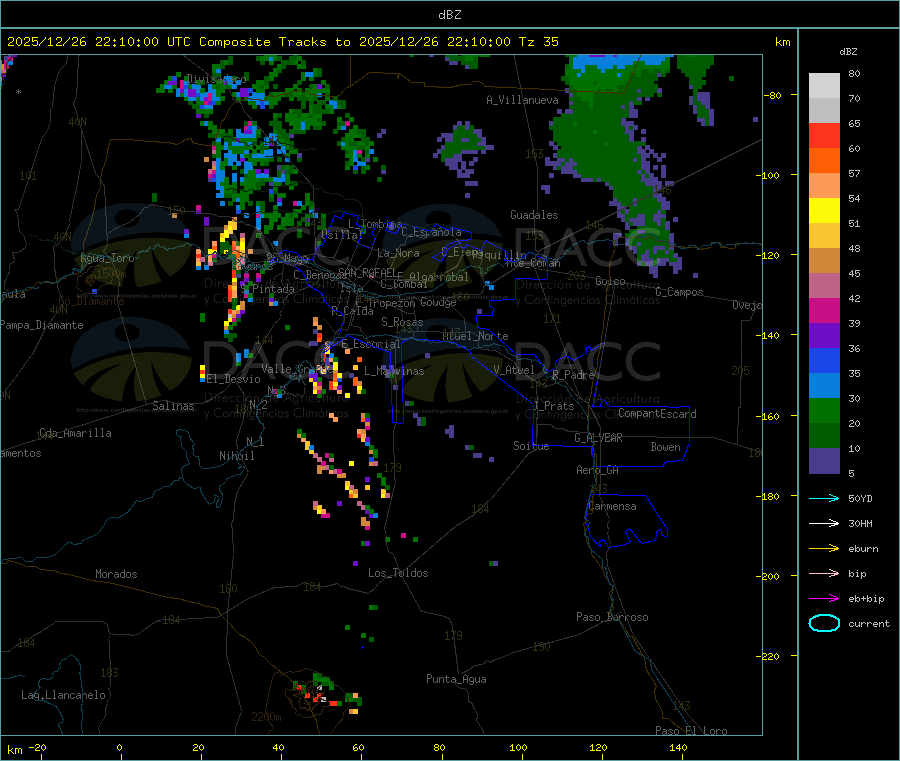Click the R_Padre map label
Viewport: 900px width, 761px height.
tap(573, 375)
